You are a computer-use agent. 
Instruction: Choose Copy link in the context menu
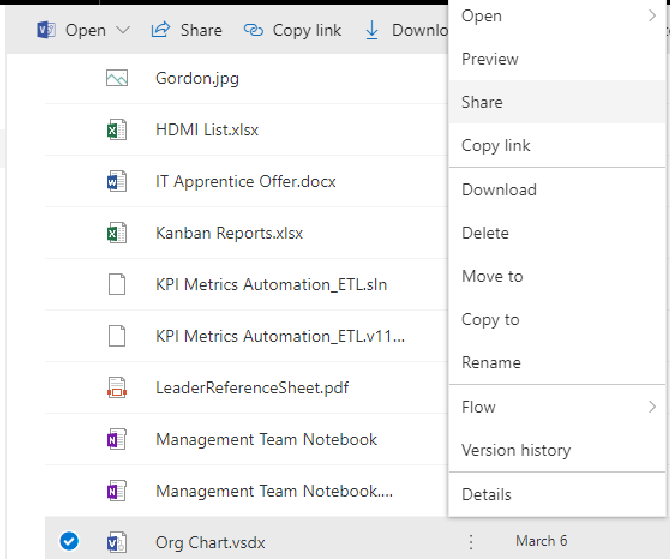(556, 146)
